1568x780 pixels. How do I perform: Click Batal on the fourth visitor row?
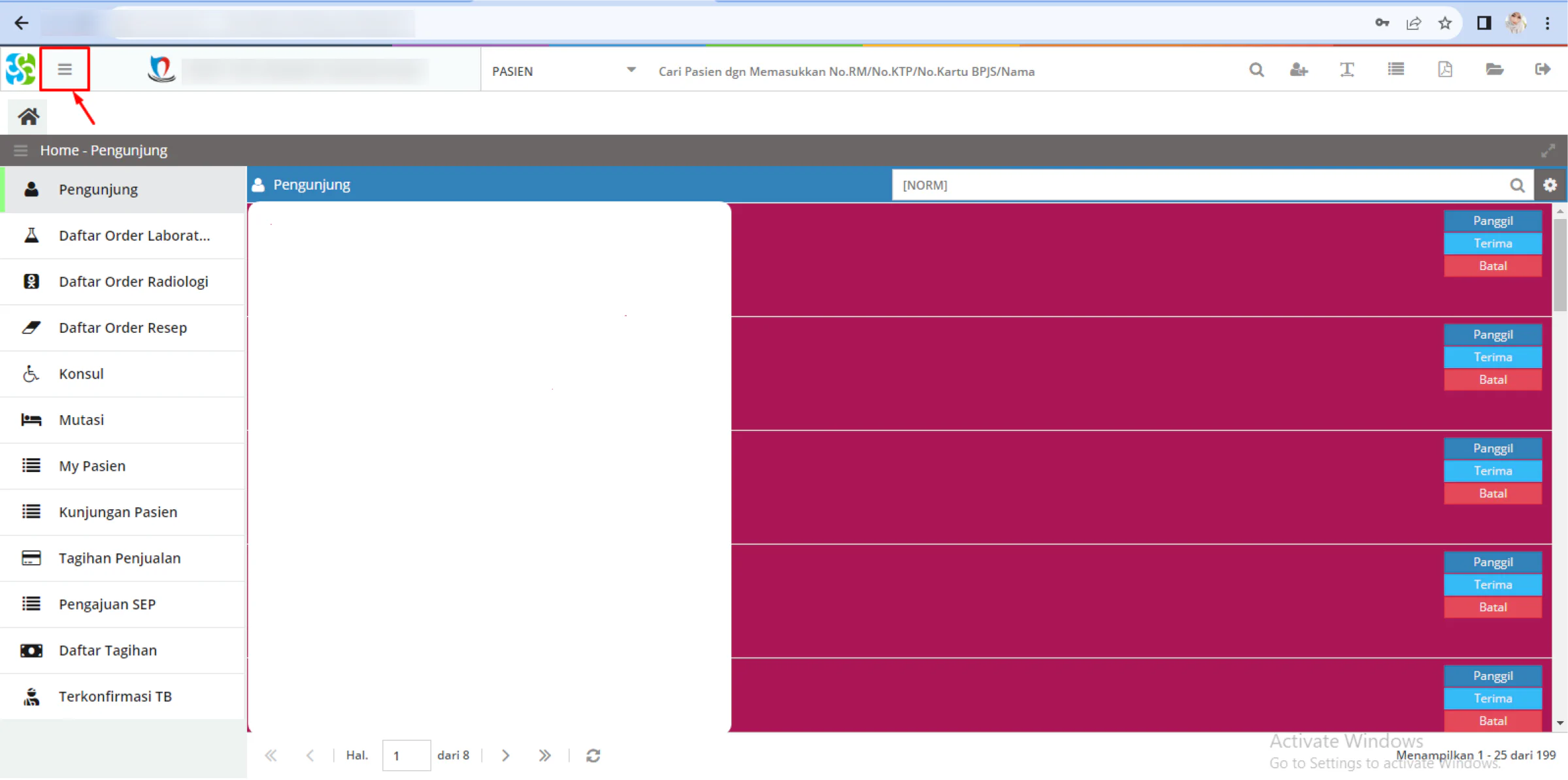coord(1492,607)
